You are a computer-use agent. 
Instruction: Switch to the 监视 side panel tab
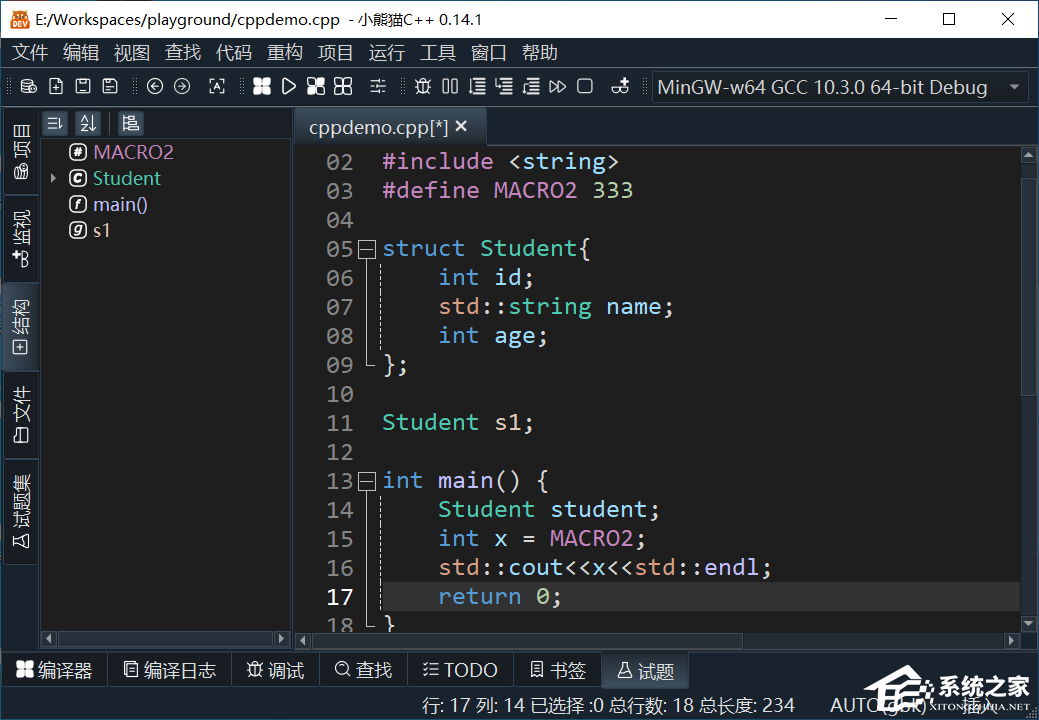[21, 238]
